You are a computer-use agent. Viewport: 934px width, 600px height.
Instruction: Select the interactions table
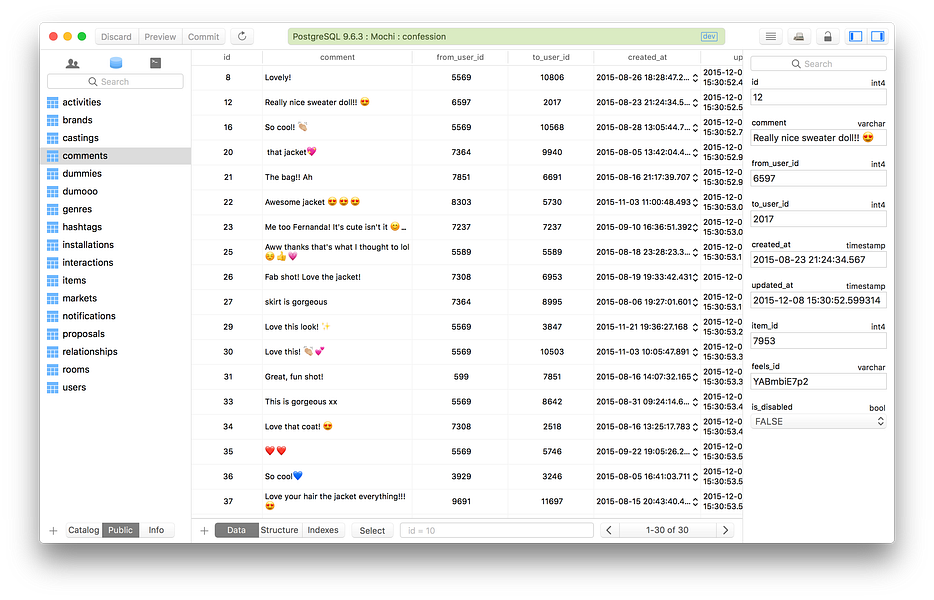coord(116,262)
